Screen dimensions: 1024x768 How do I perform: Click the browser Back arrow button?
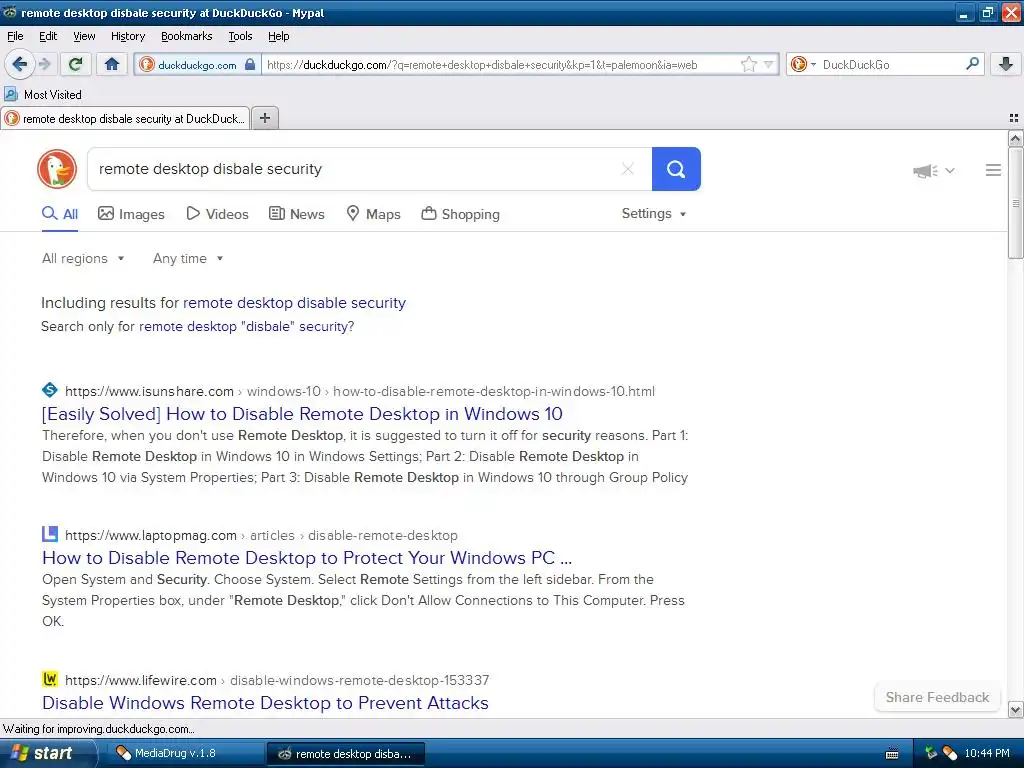[19, 64]
